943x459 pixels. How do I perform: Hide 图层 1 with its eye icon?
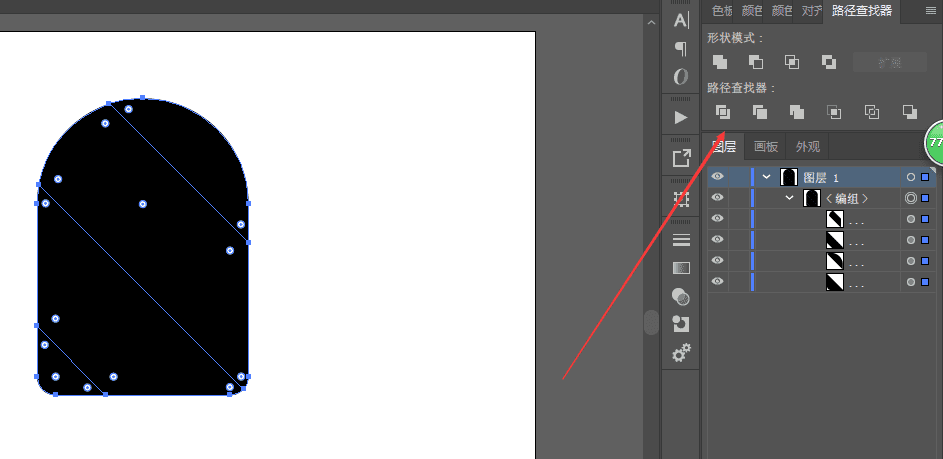[x=717, y=177]
